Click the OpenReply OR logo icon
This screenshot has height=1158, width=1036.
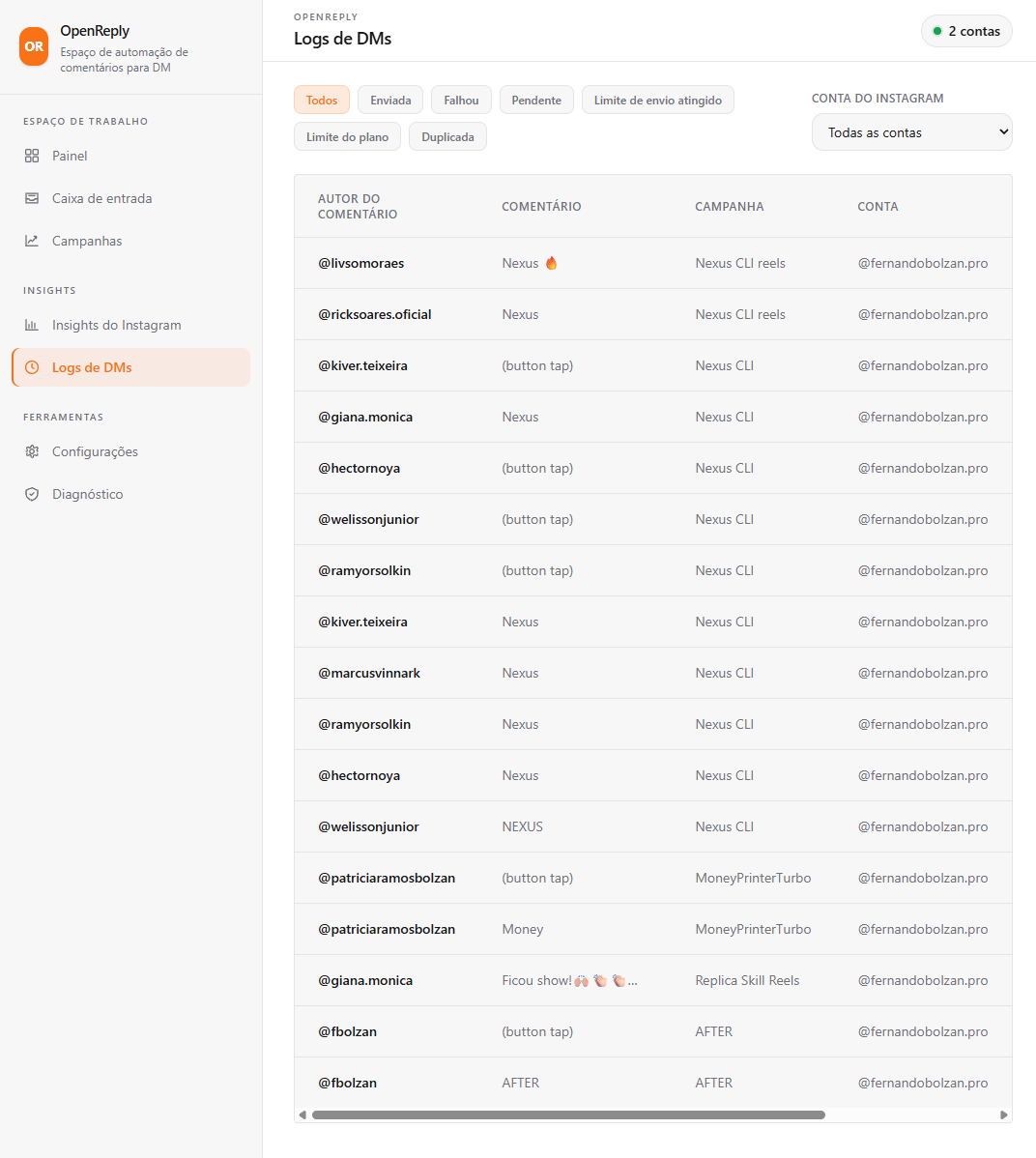pyautogui.click(x=34, y=46)
